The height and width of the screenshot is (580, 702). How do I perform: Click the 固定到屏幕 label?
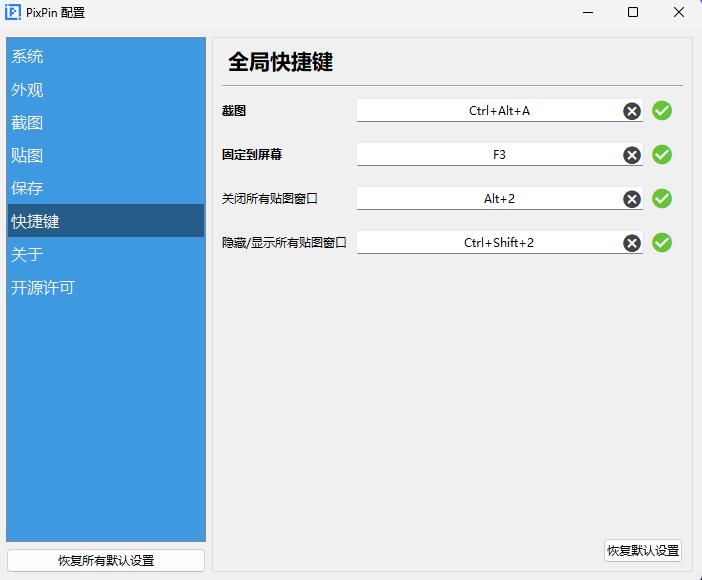pyautogui.click(x=252, y=155)
